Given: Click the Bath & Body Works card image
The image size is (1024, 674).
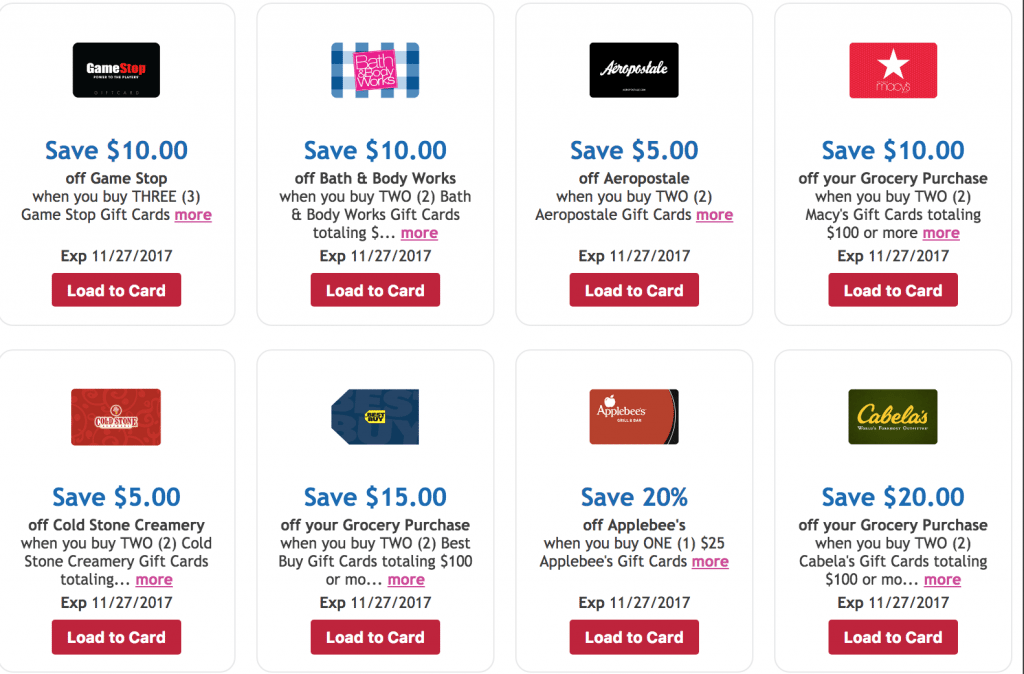Looking at the screenshot, I should point(375,70).
